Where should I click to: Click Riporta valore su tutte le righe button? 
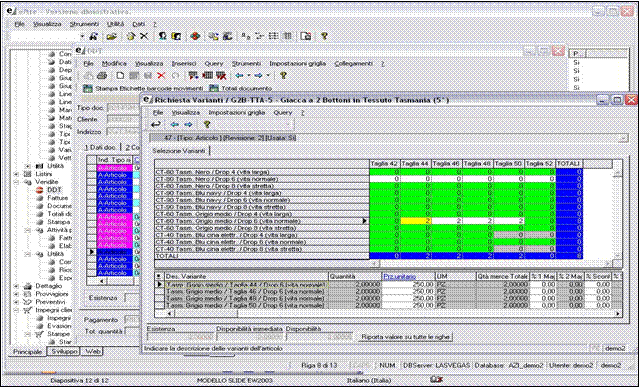(x=405, y=337)
